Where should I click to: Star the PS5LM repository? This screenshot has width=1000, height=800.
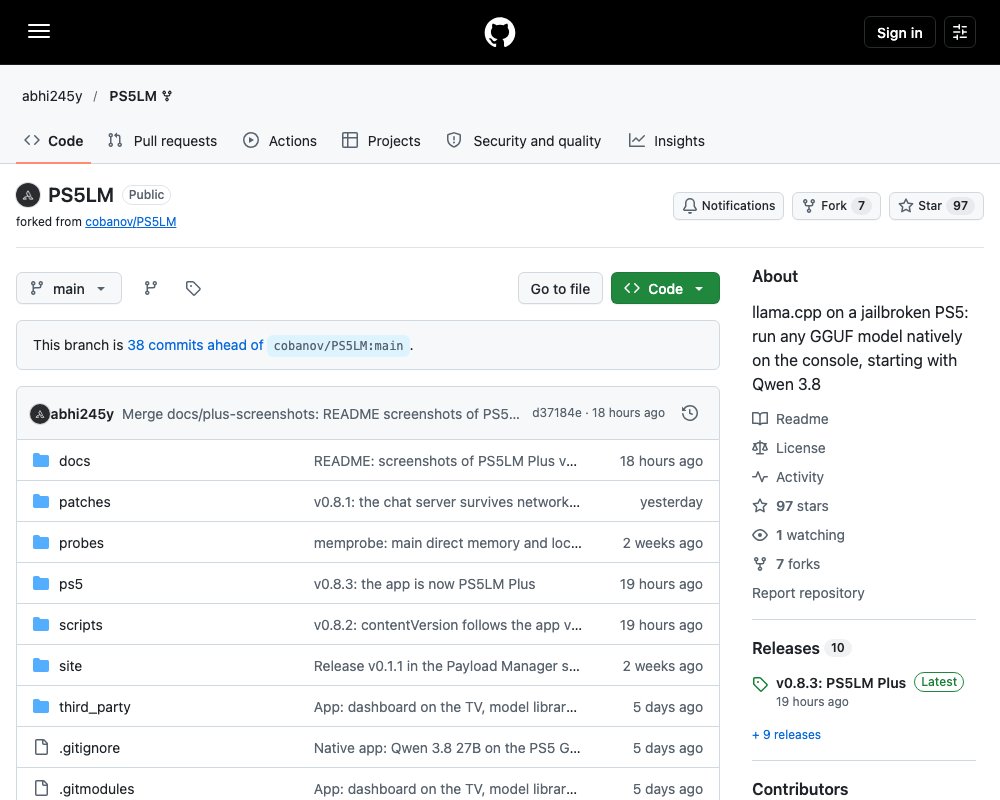coord(936,206)
